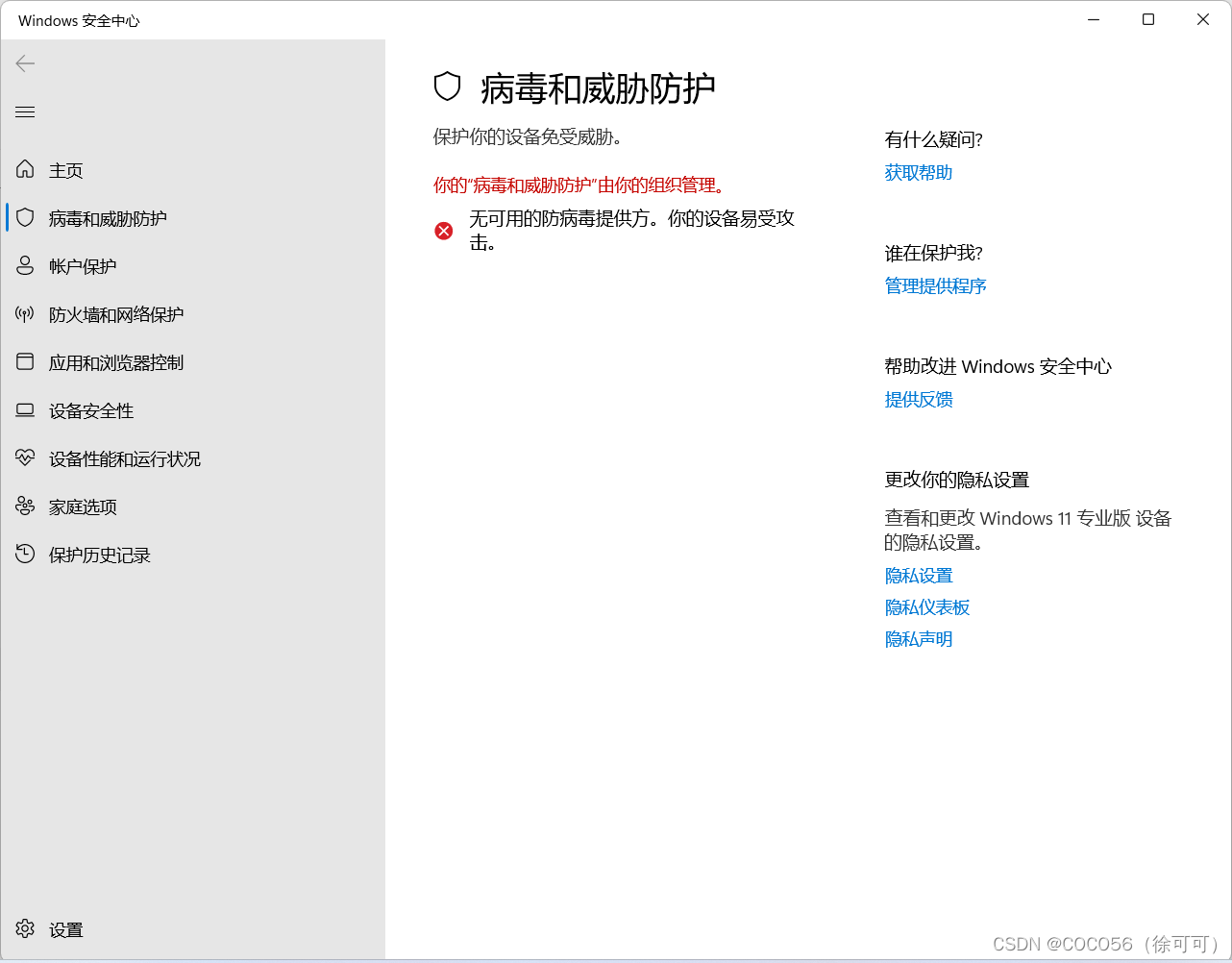Close the Windows 安全中心 window
Viewport: 1232px width, 963px height.
[1203, 20]
